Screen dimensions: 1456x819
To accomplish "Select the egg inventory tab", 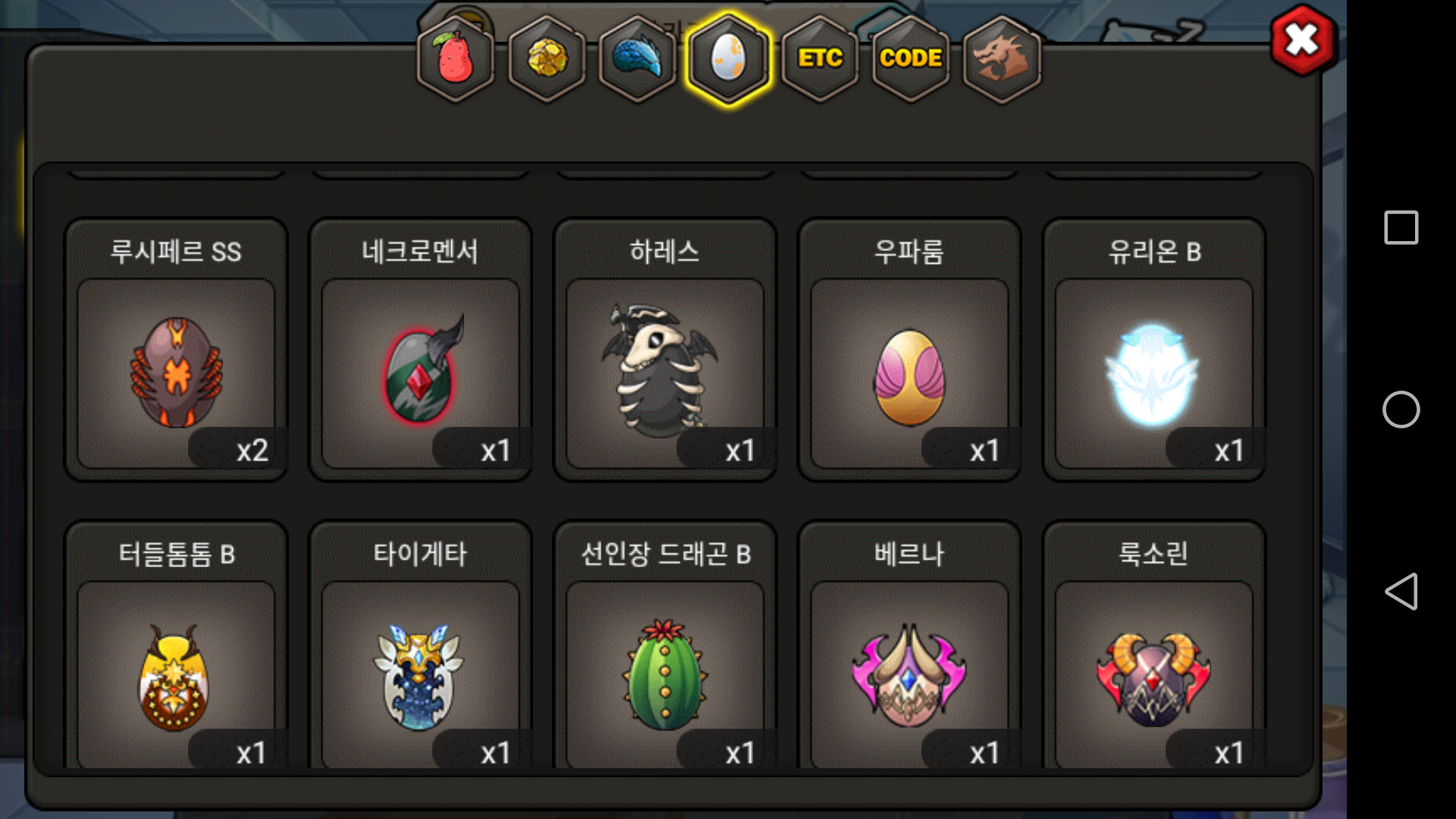I will coord(729,59).
